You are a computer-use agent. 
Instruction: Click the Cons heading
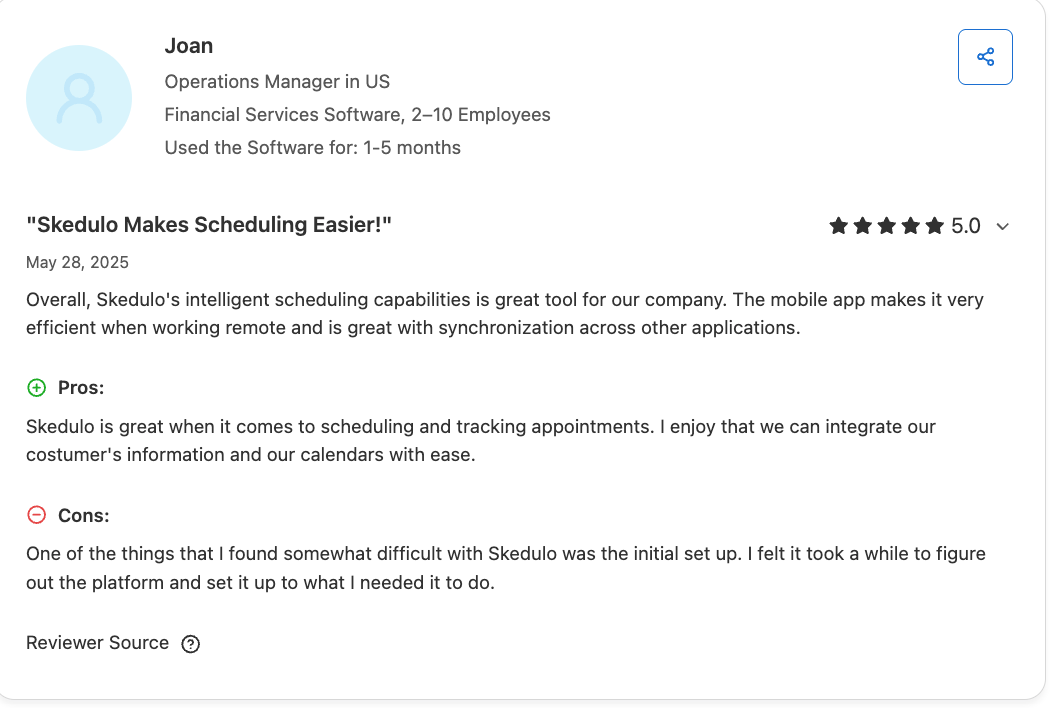[x=84, y=515]
